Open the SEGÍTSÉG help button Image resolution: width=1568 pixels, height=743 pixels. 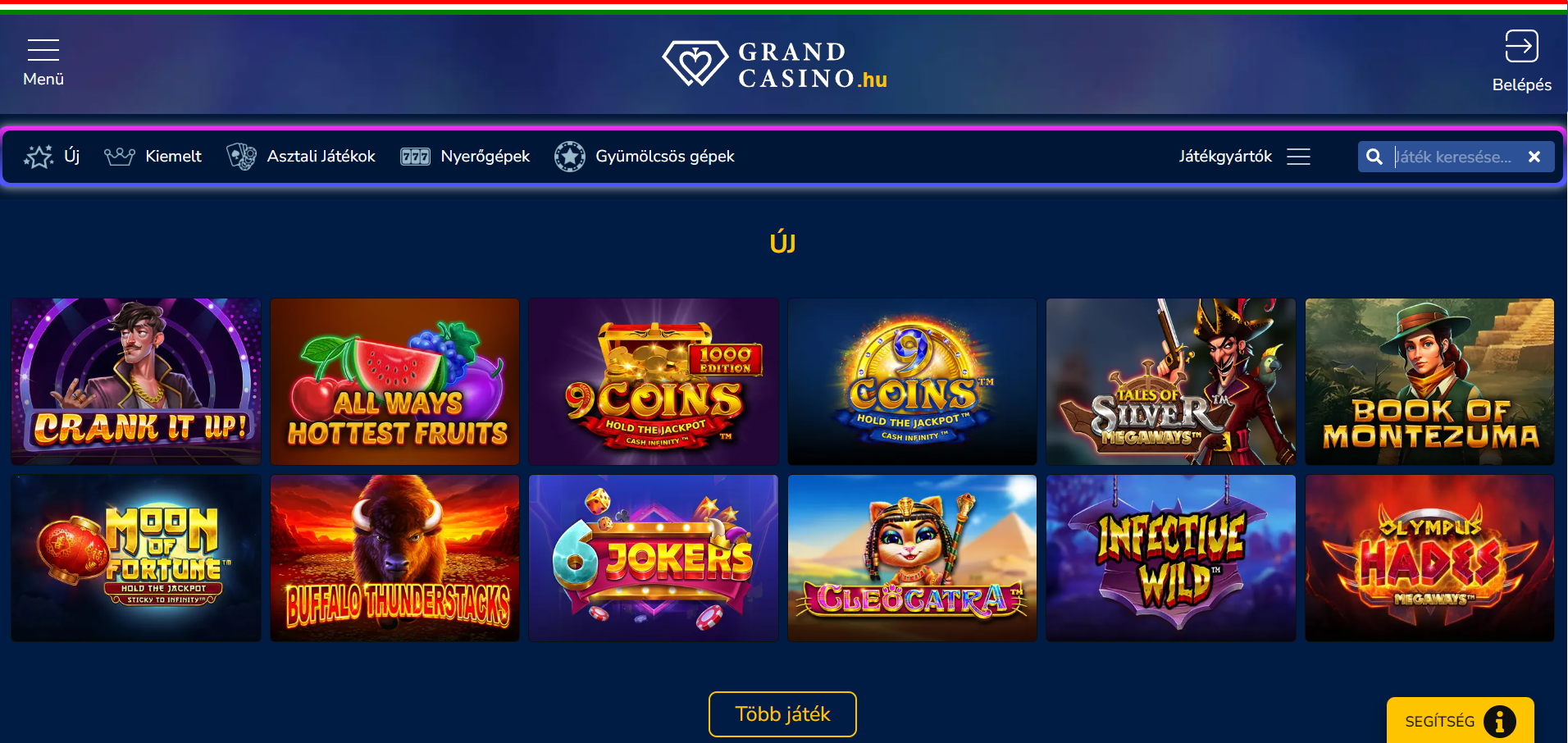pos(1460,721)
